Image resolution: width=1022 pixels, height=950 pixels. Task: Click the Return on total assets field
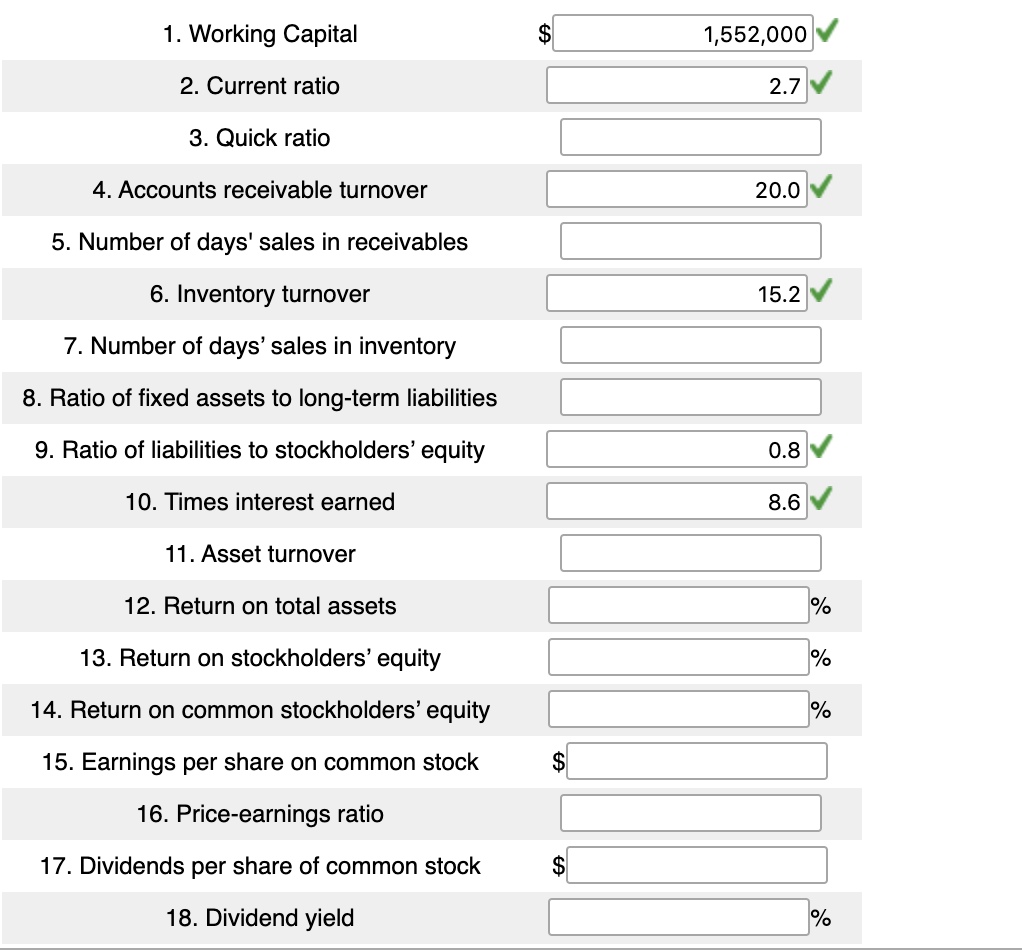pyautogui.click(x=677, y=605)
